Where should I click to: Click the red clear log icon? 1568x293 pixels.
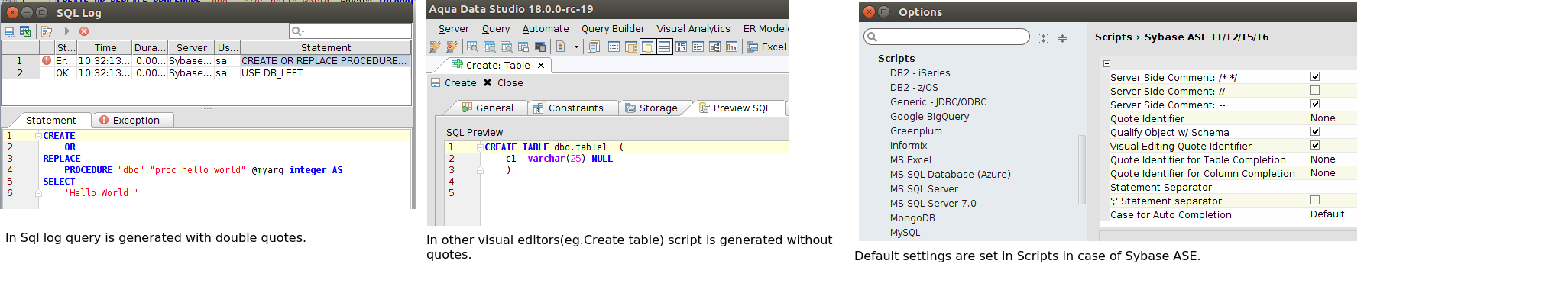pyautogui.click(x=84, y=31)
